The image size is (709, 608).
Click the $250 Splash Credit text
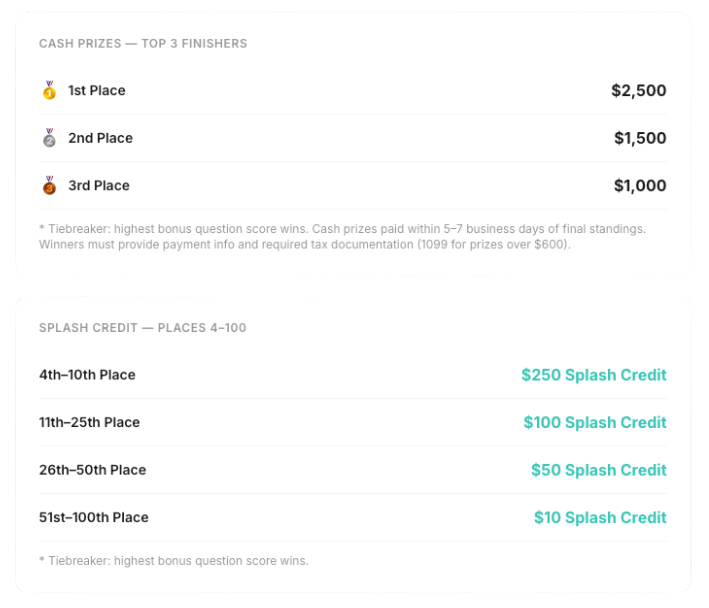coord(594,375)
